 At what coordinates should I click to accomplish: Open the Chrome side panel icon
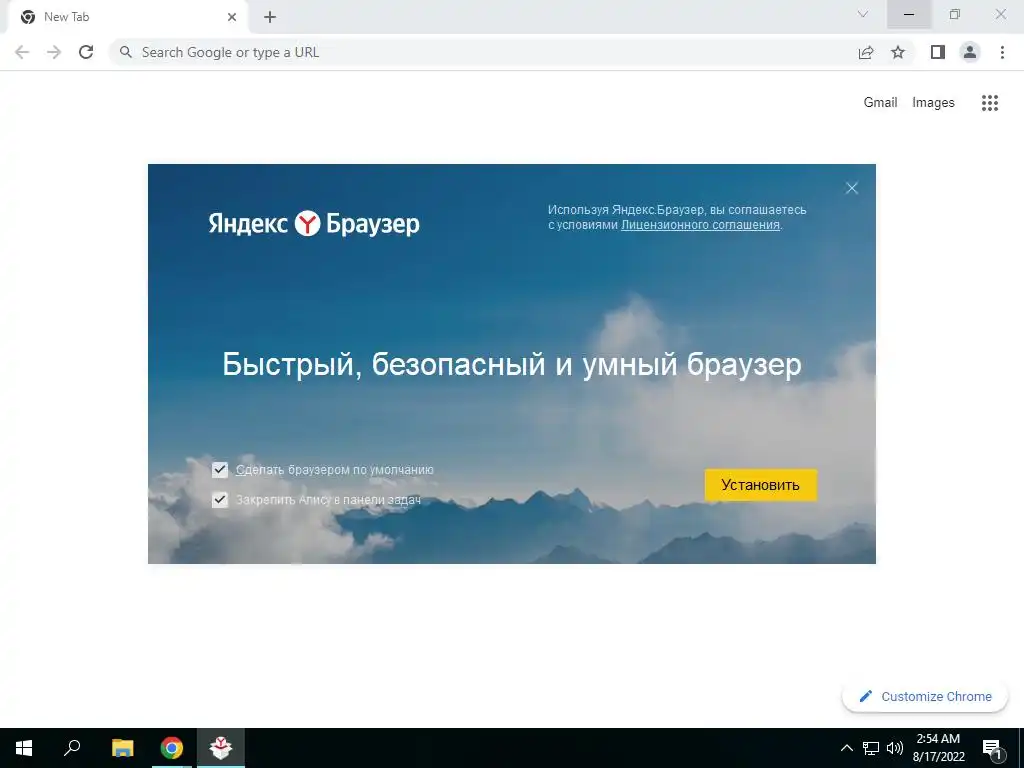pyautogui.click(x=937, y=52)
